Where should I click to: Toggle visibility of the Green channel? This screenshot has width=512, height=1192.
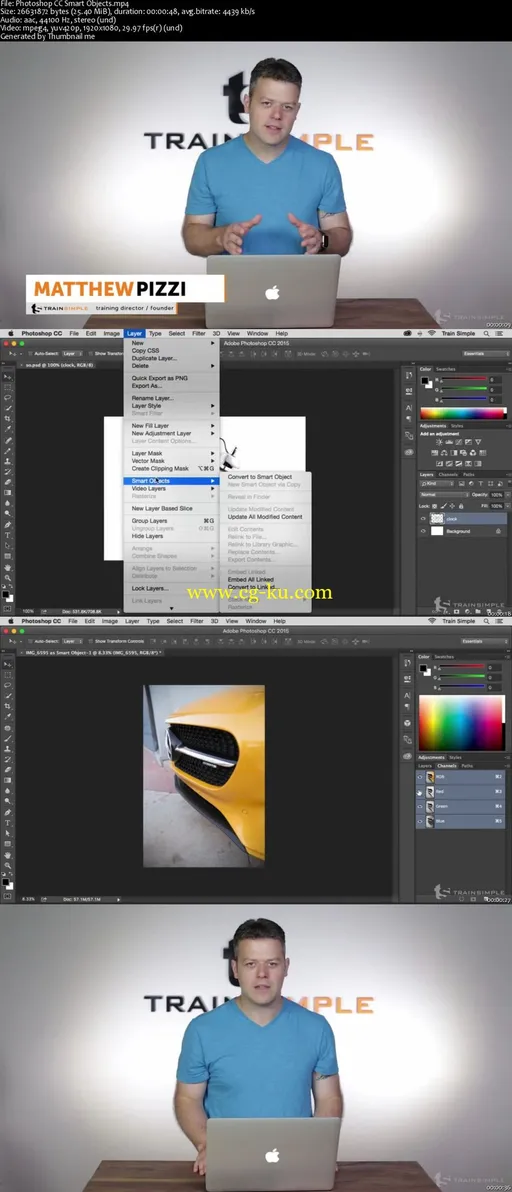point(421,806)
